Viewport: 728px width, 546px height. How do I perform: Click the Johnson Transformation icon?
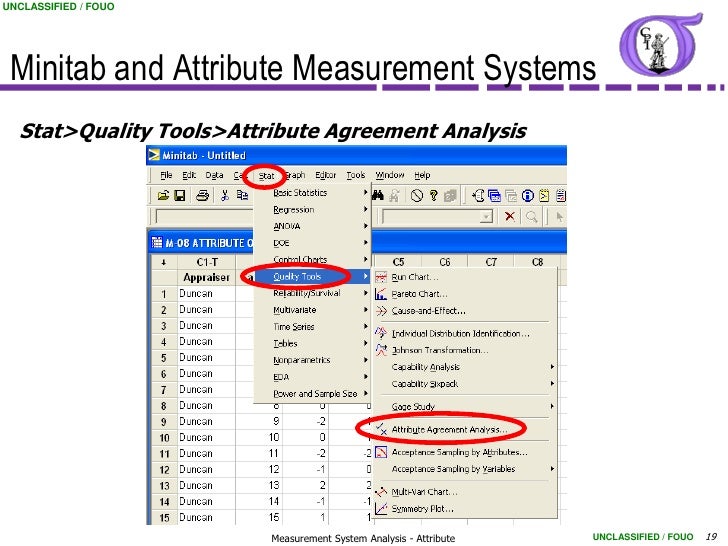click(381, 350)
